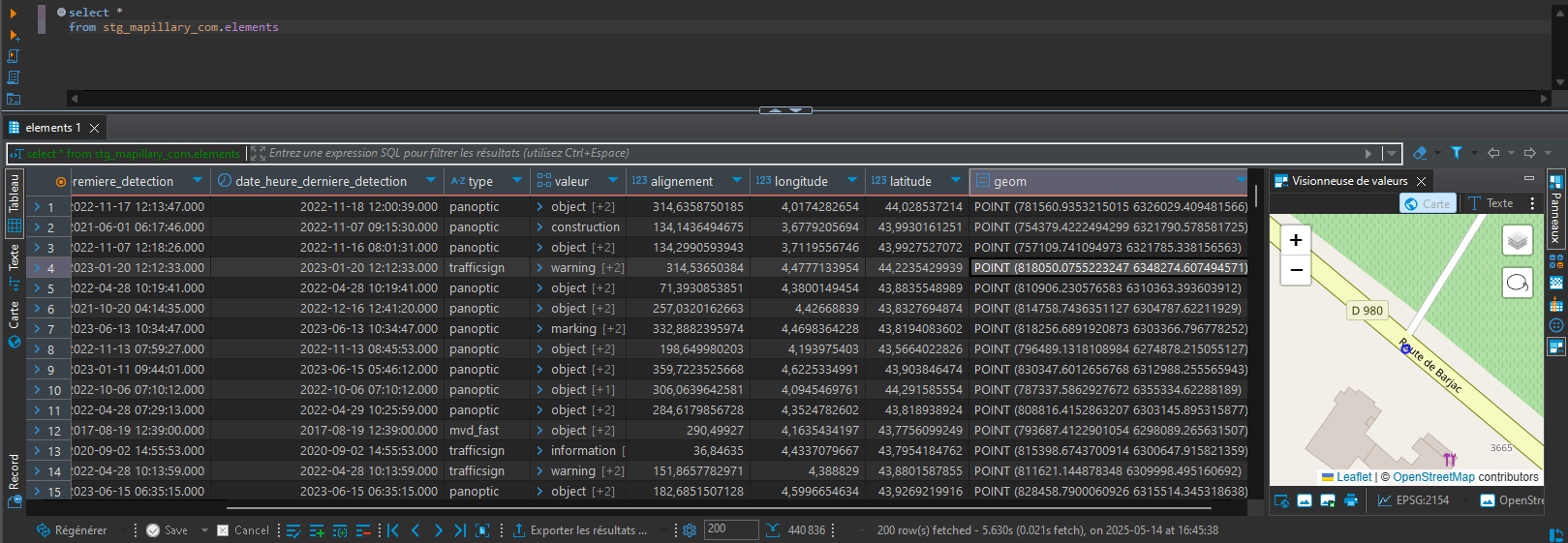Open the type column sort dropdown

tap(517, 180)
